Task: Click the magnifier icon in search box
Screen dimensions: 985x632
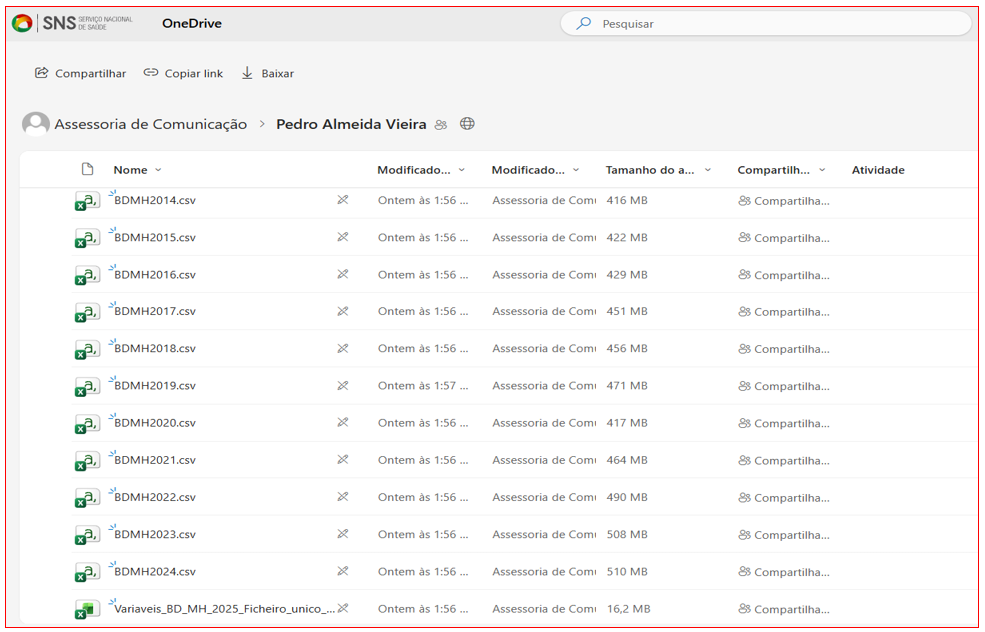Action: (584, 23)
